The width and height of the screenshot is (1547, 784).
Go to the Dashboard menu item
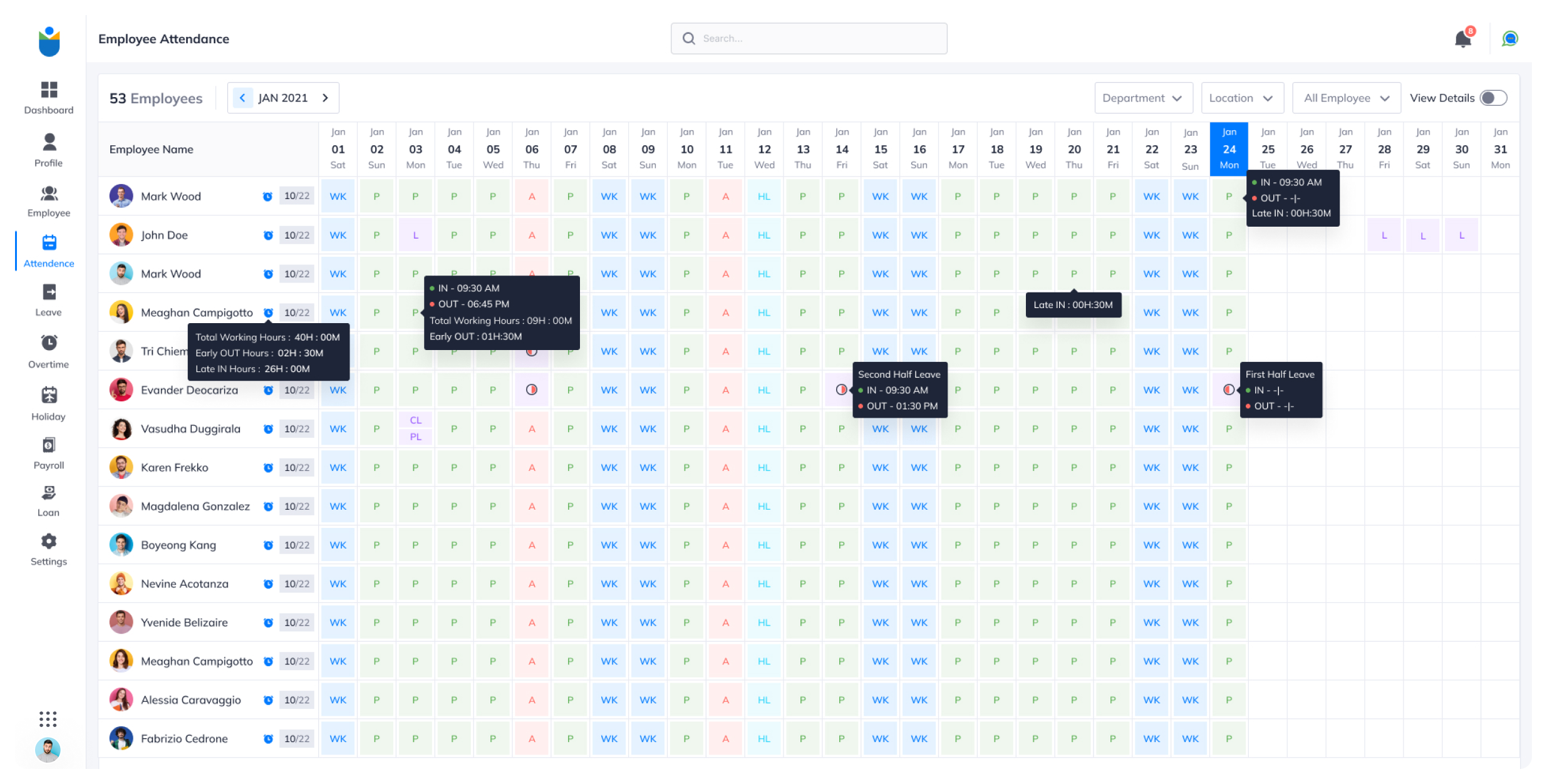pos(49,98)
